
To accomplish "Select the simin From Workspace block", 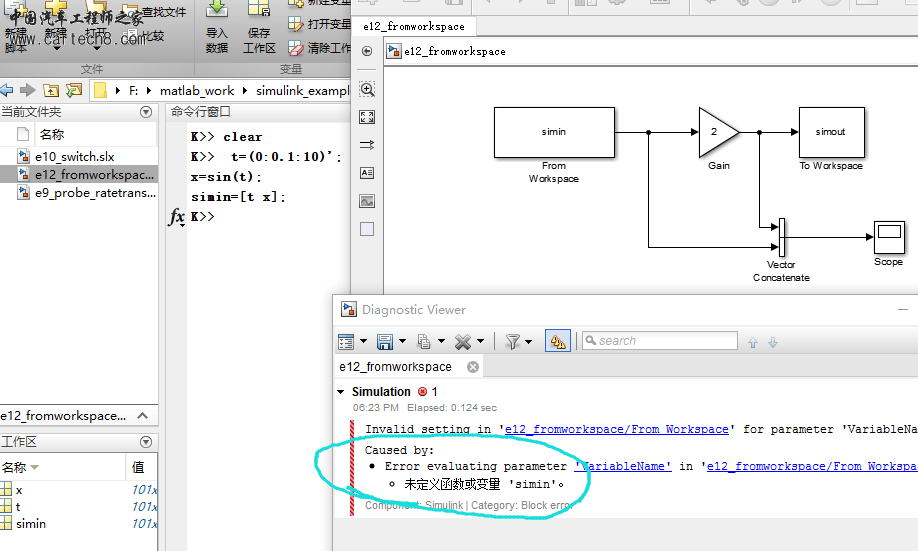I will (x=554, y=132).
